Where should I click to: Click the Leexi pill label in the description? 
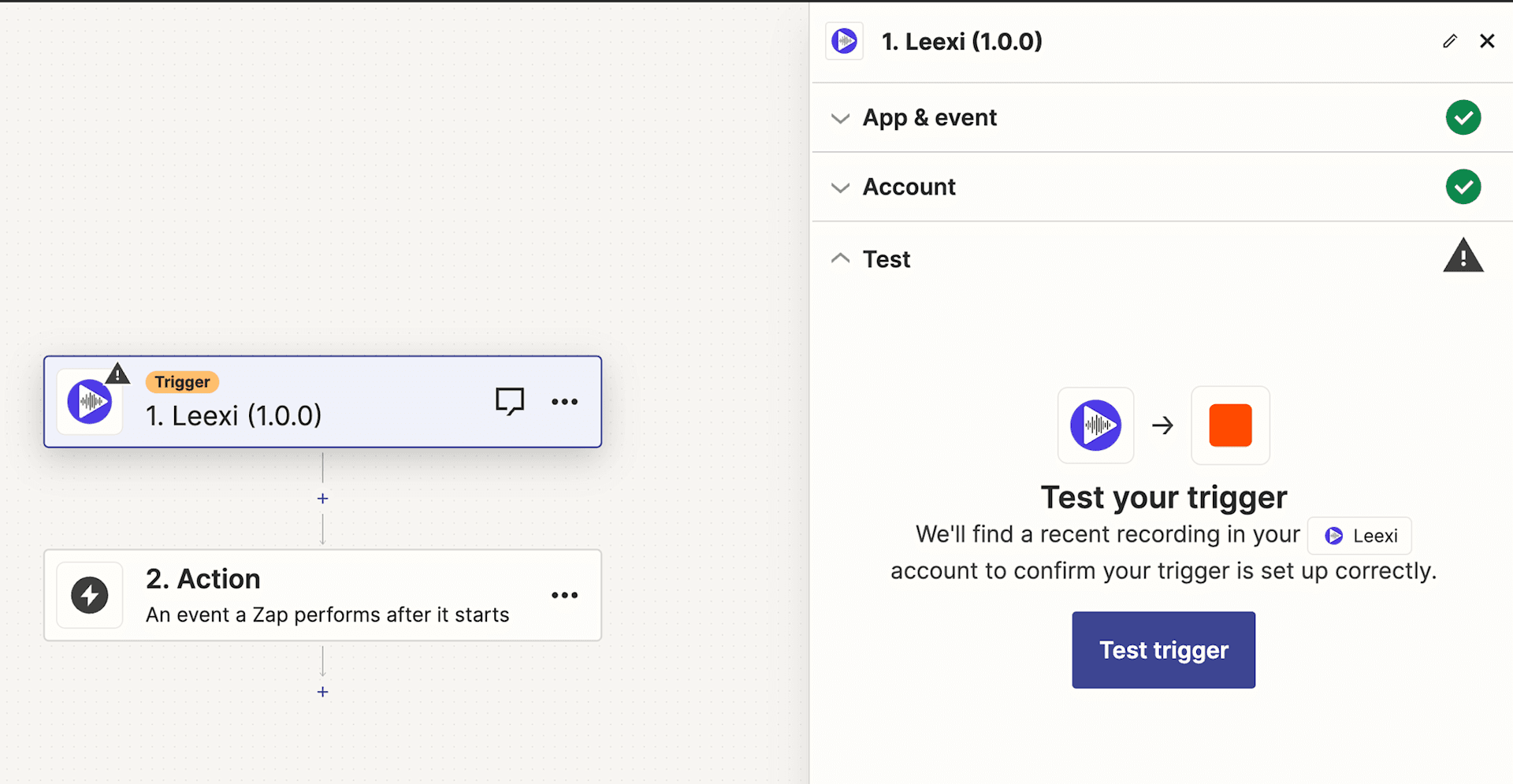[x=1359, y=535]
